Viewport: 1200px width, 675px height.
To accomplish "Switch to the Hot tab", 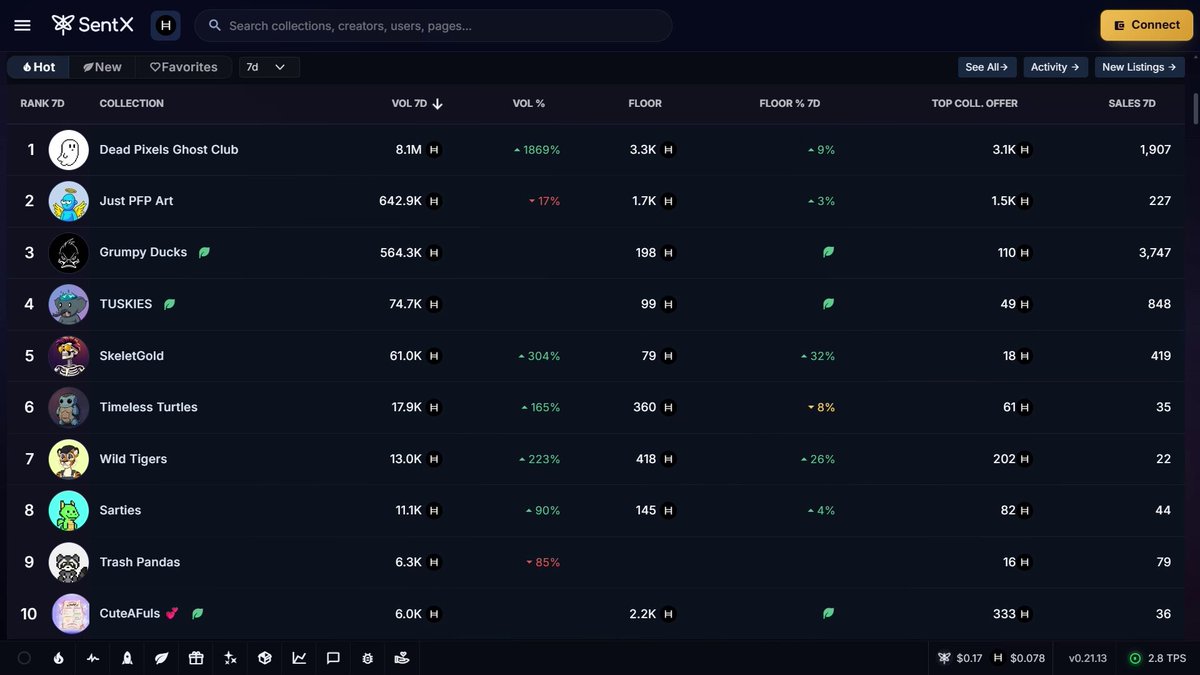I will (38, 67).
